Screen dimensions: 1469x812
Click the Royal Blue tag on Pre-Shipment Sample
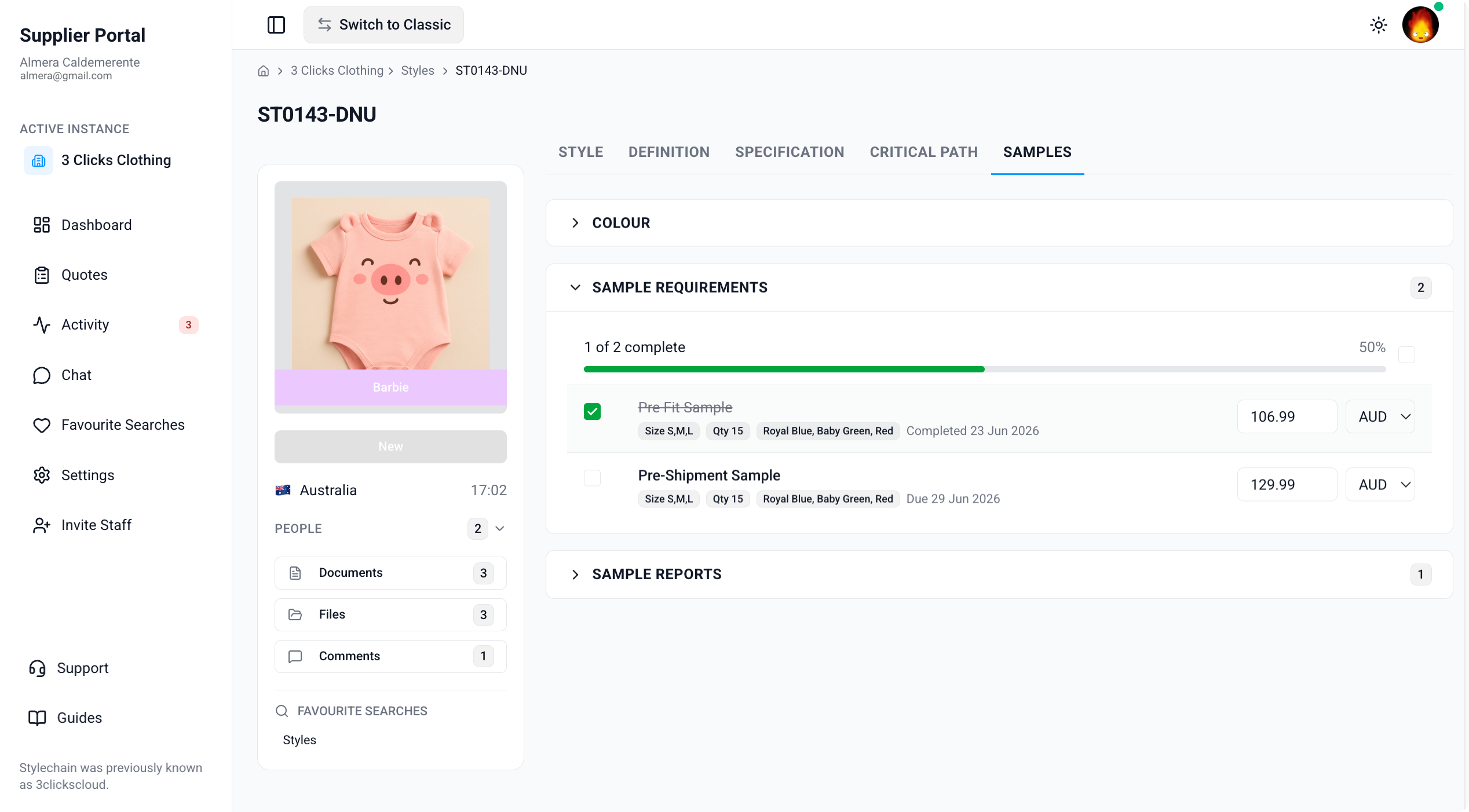[828, 499]
